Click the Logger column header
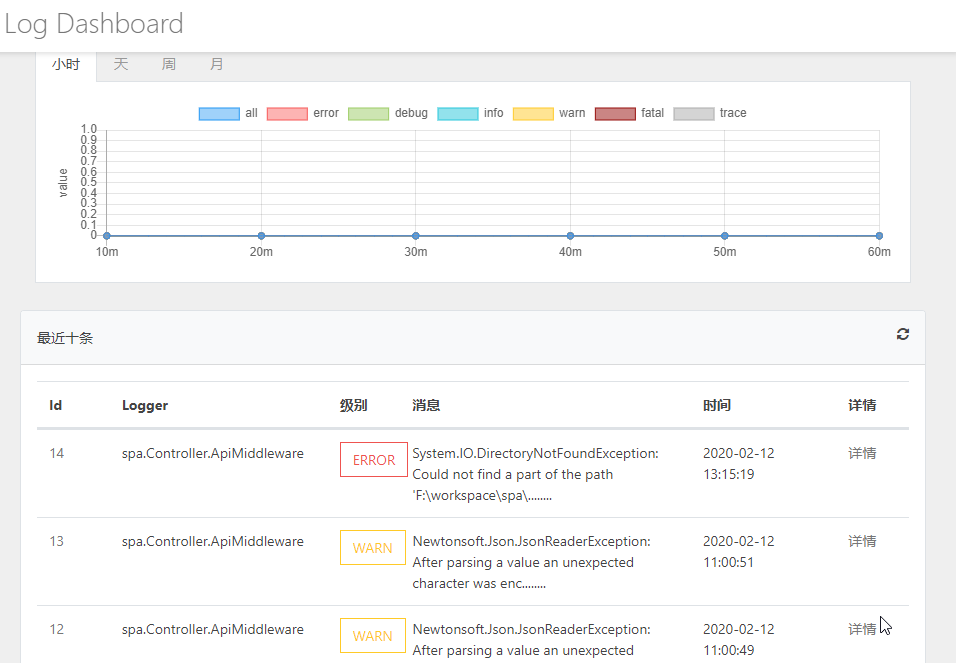 point(144,406)
